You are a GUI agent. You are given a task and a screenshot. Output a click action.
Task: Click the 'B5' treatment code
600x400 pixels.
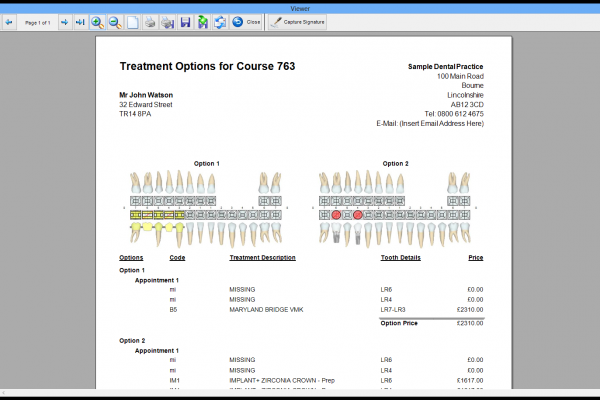173,309
